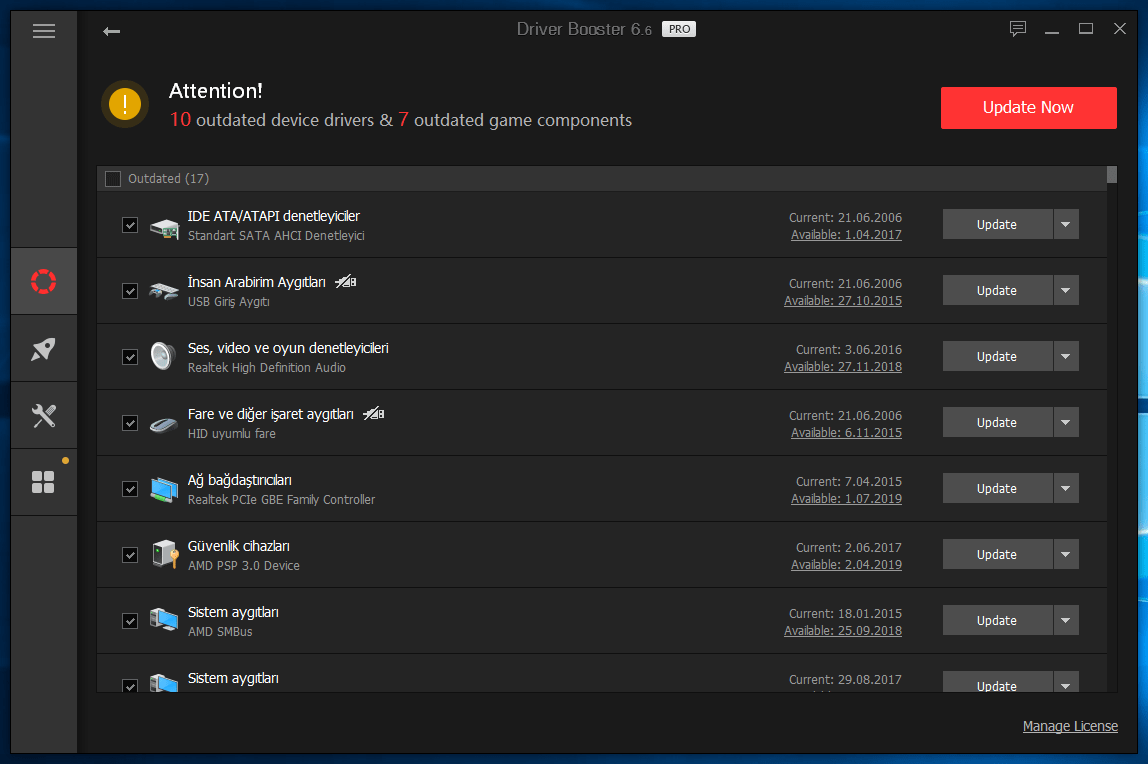Uncheck AMD SMBus row checkbox
The image size is (1148, 764).
pos(130,621)
